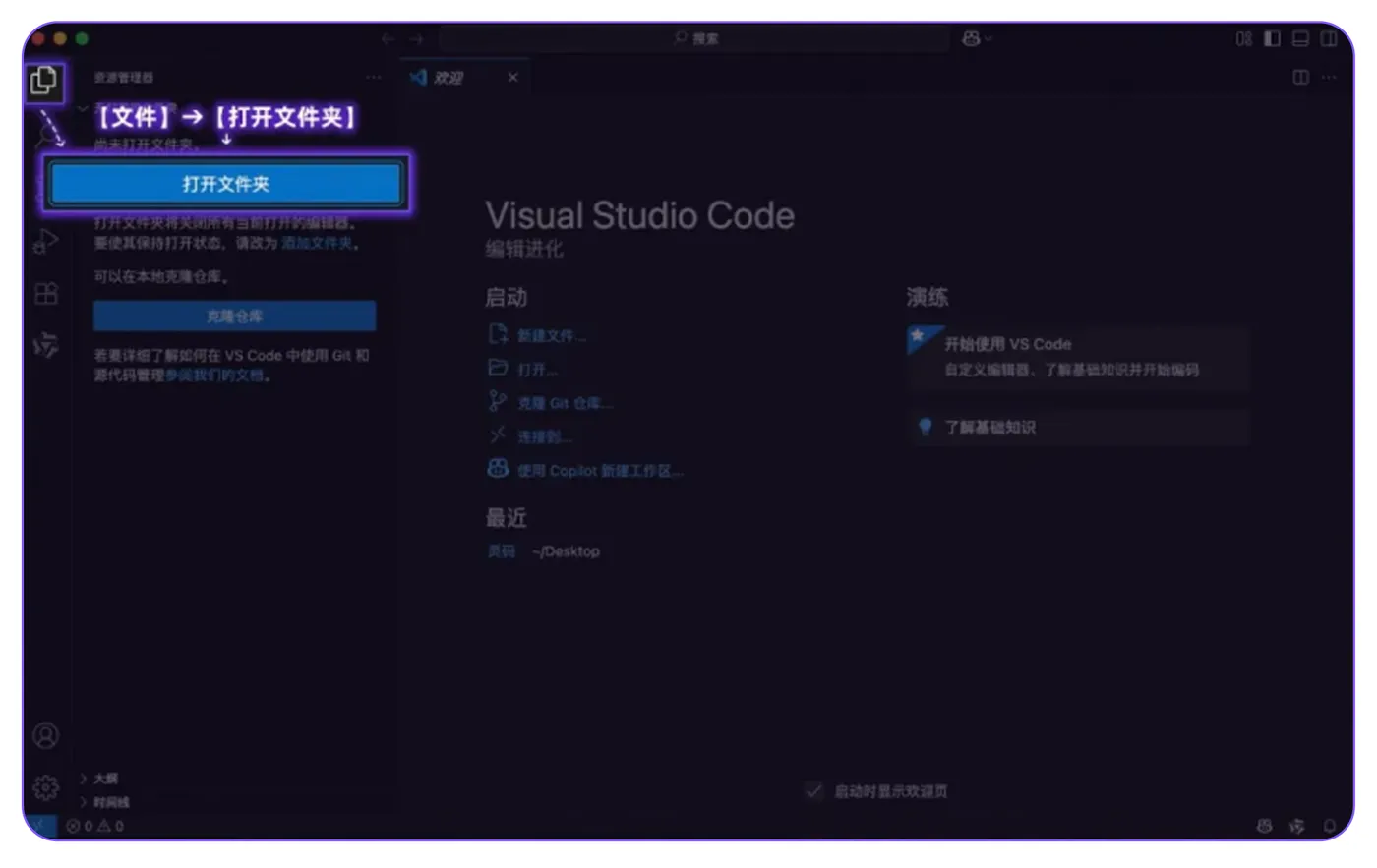Go forward with the right arrow
This screenshot has height=868, width=1377.
[x=417, y=39]
